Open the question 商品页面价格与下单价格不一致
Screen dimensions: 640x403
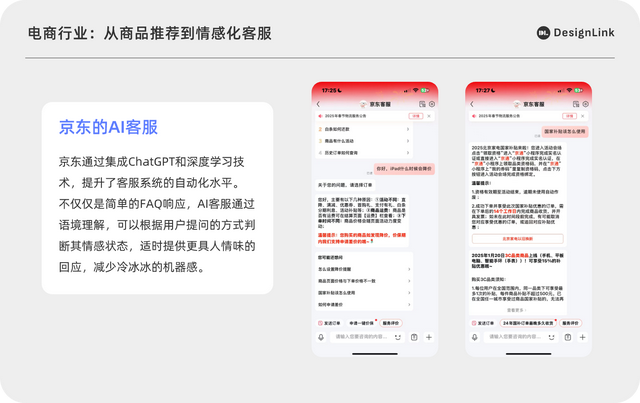[x=364, y=281]
